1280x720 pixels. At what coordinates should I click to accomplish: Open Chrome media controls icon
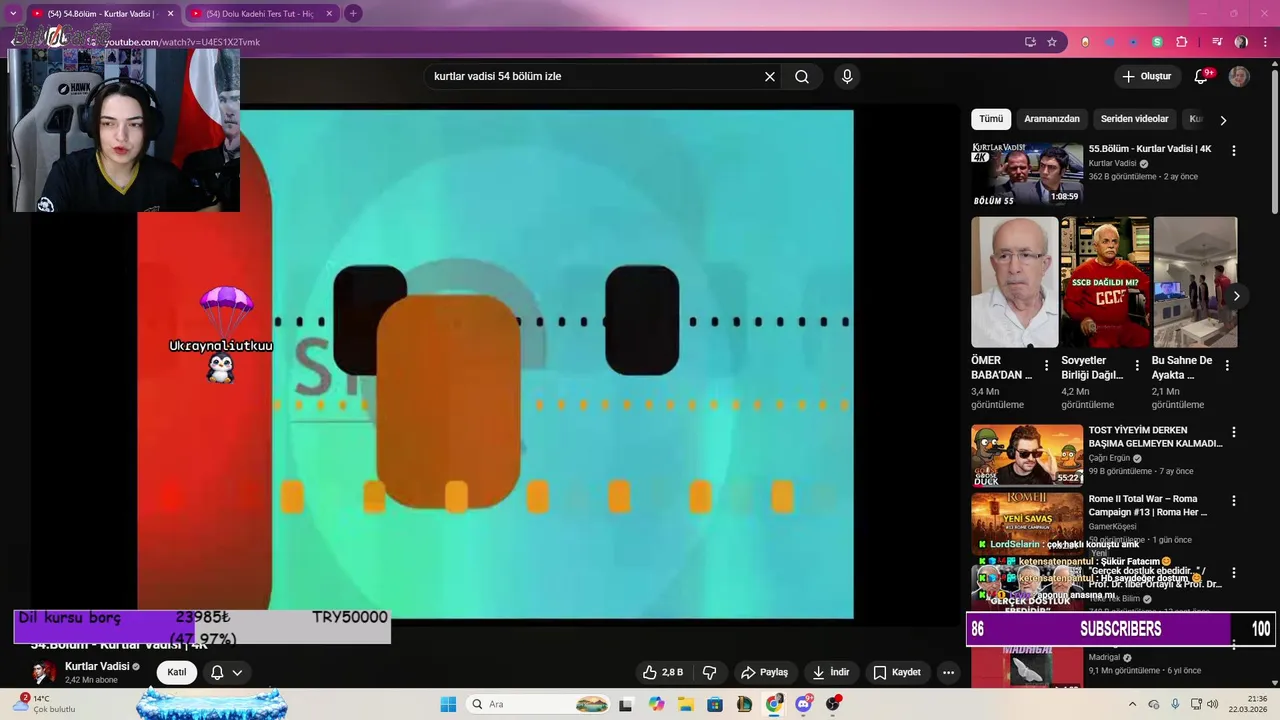pos(1217,42)
